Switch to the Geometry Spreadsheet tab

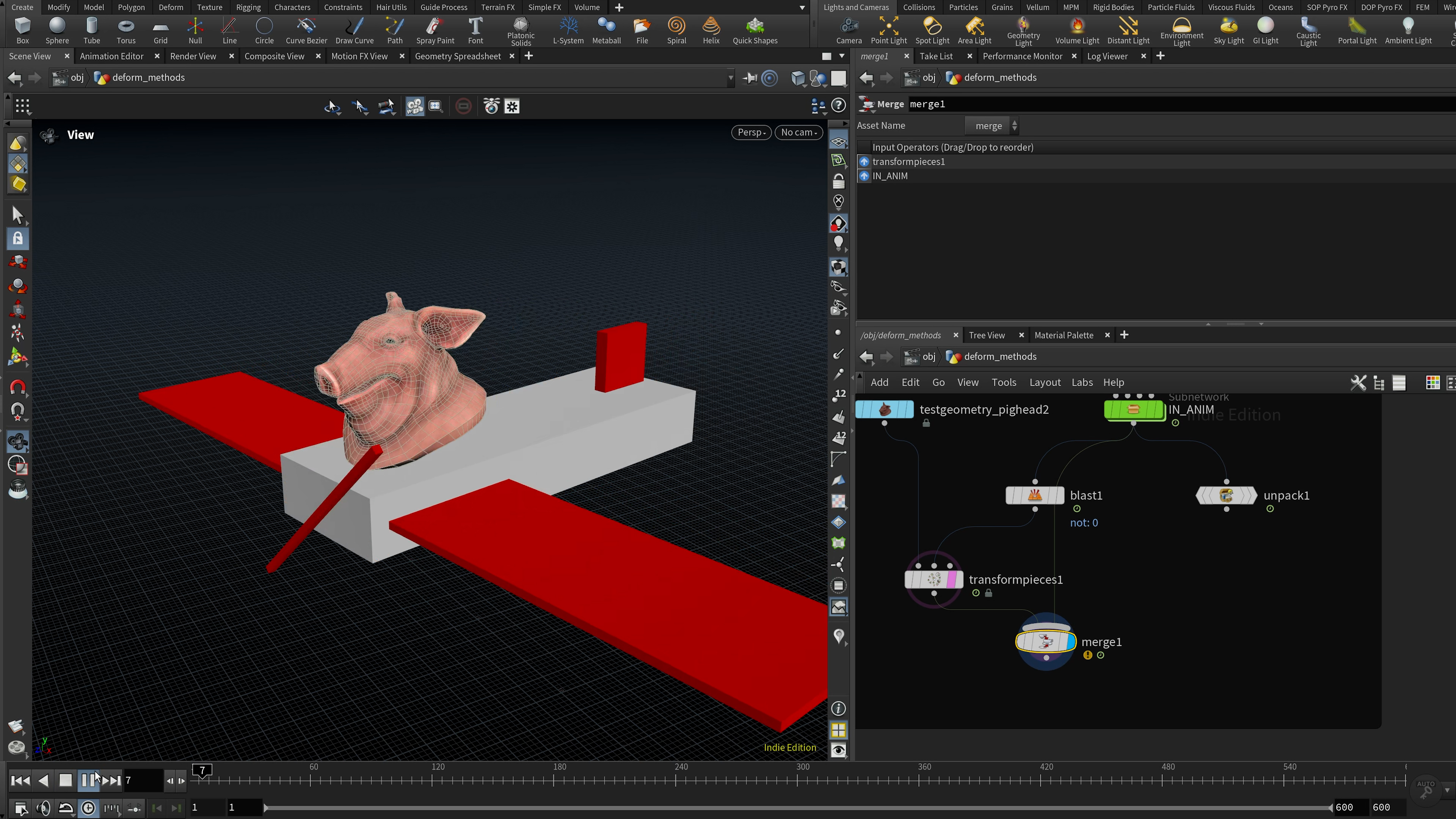click(457, 56)
